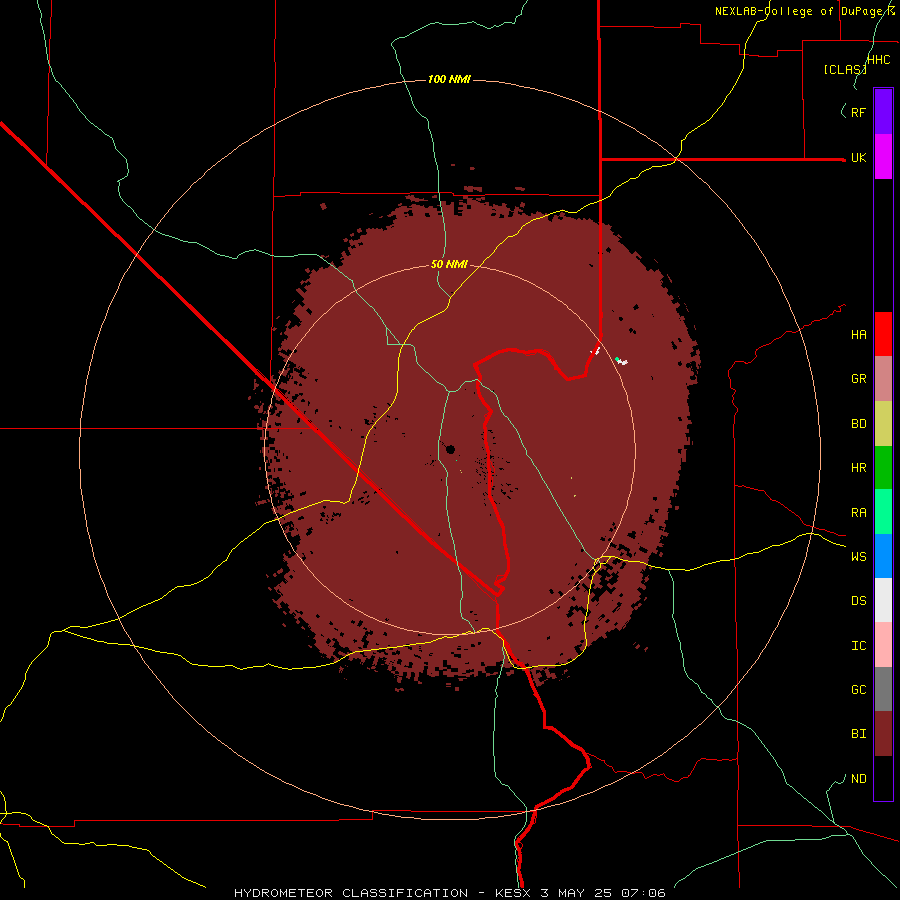The image size is (900, 900).
Task: Click the "3 MAY 25 07:06" timestamp
Action: tap(603, 893)
